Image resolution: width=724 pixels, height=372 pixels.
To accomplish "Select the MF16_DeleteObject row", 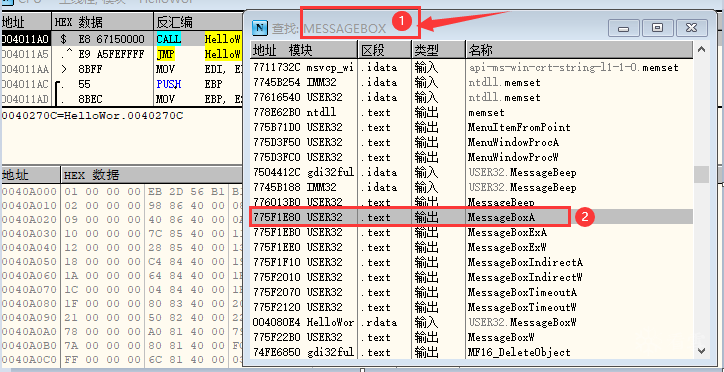I will [x=471, y=352].
